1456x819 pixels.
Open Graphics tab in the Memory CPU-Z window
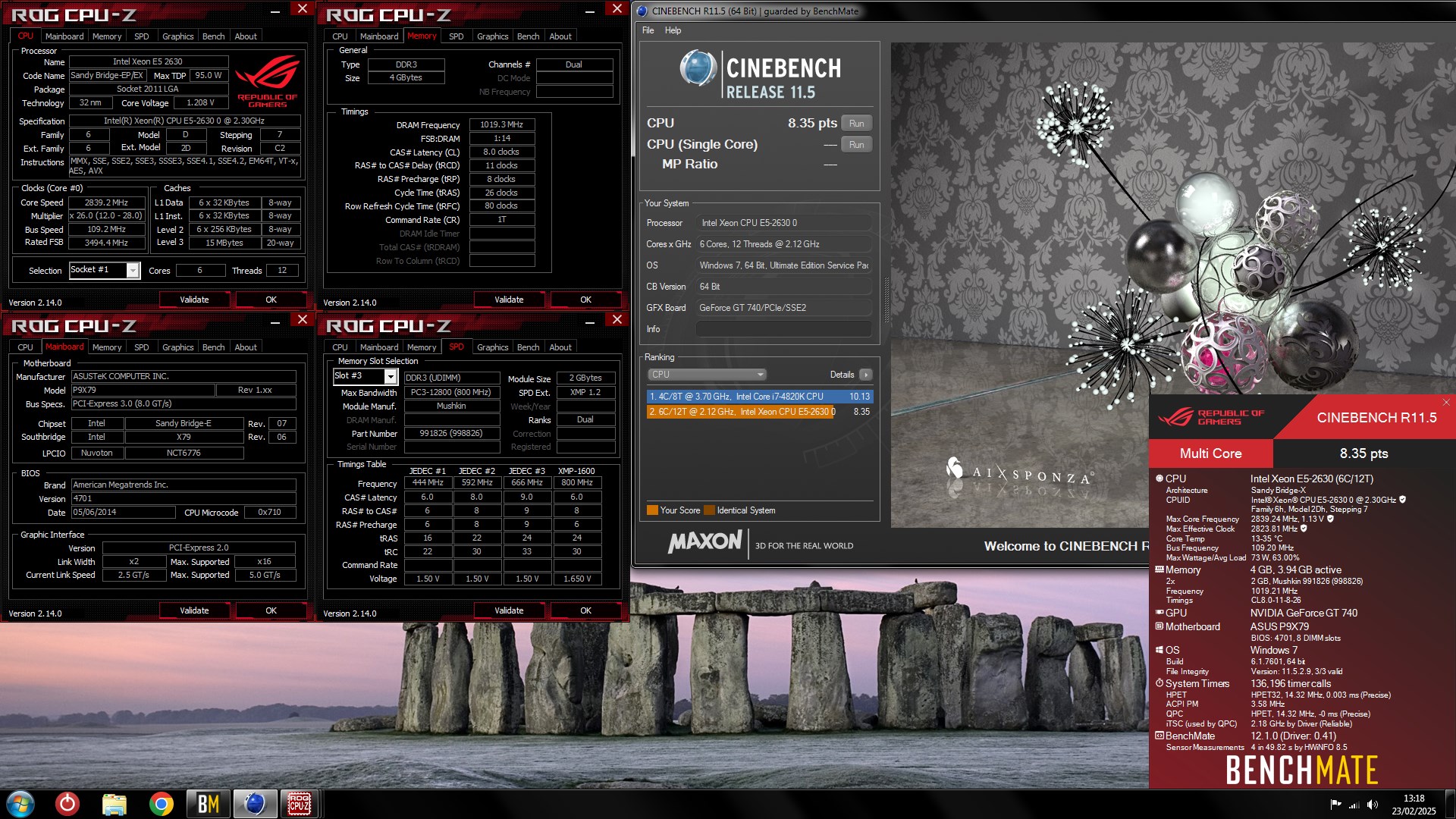492,36
